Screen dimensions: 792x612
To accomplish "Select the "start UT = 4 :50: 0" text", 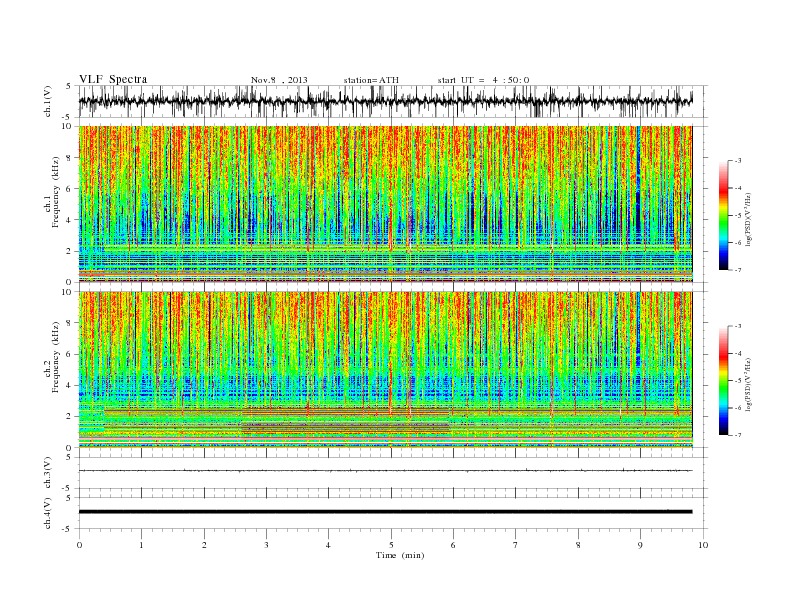I will (483, 80).
